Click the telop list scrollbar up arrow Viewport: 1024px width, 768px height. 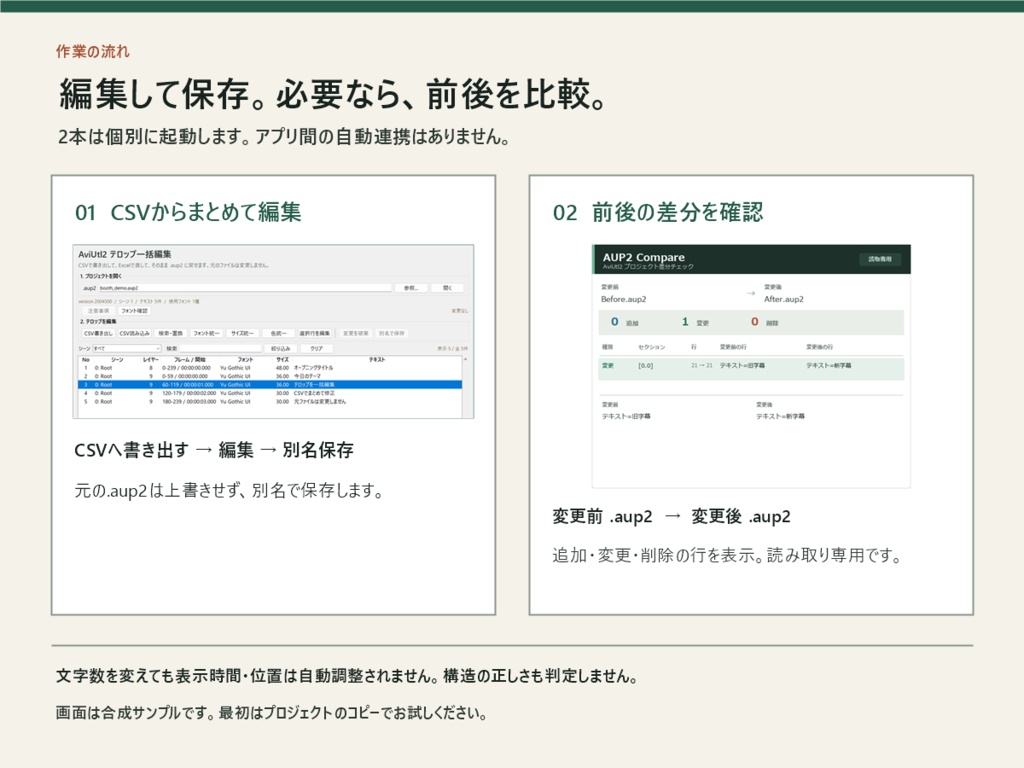click(466, 359)
